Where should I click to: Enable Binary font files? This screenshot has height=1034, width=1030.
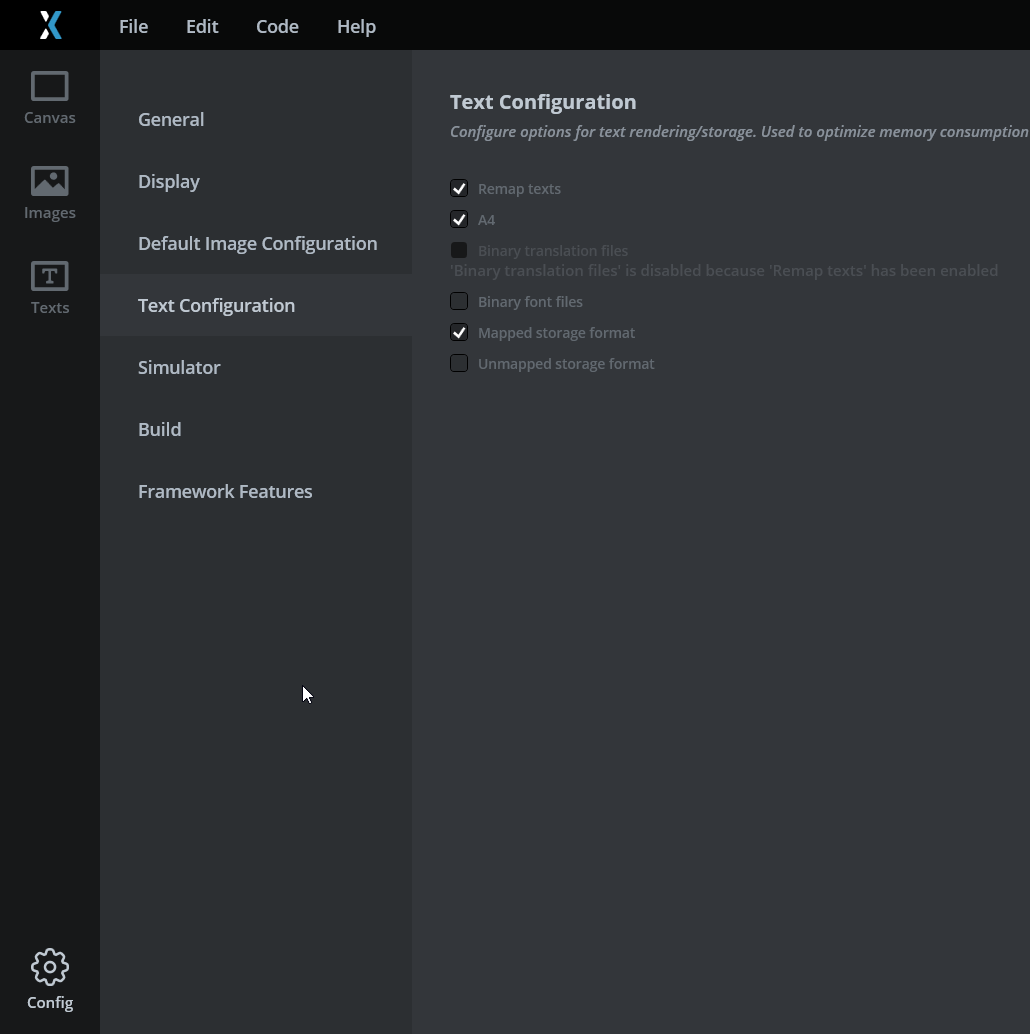(459, 301)
